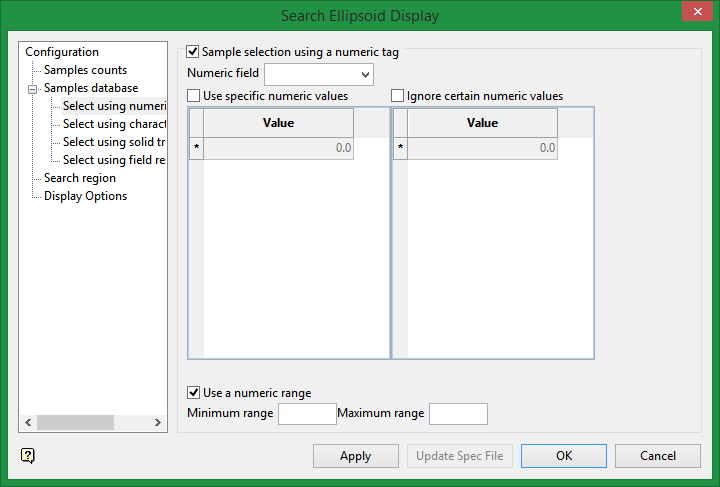This screenshot has width=720, height=487.
Task: Open Search region tree item
Action: [80, 178]
